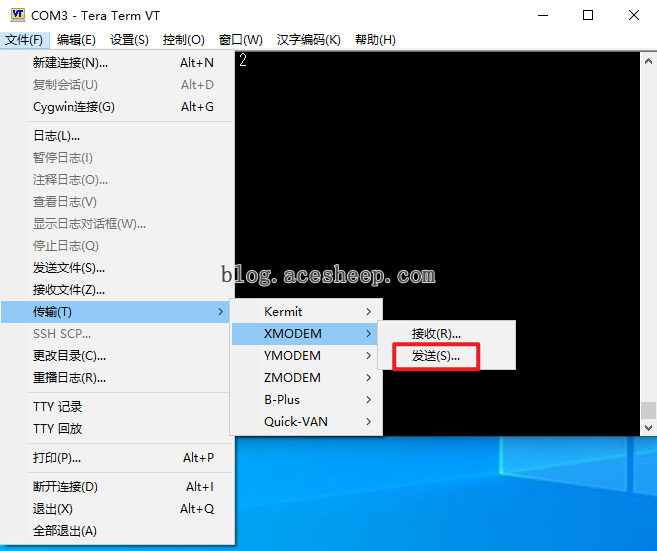The height and width of the screenshot is (551, 657).
Task: Close the Tera Term window
Action: click(x=634, y=16)
